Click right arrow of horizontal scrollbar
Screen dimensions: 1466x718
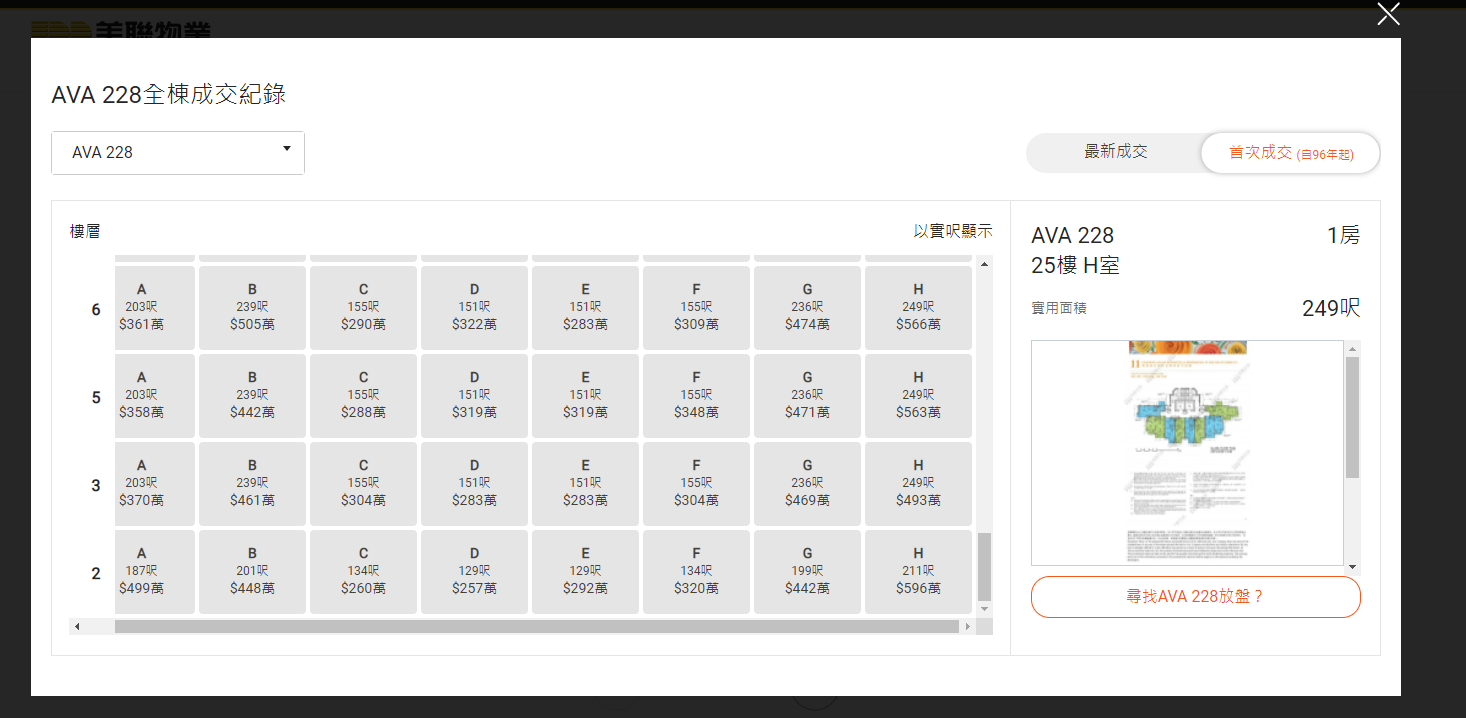point(967,627)
